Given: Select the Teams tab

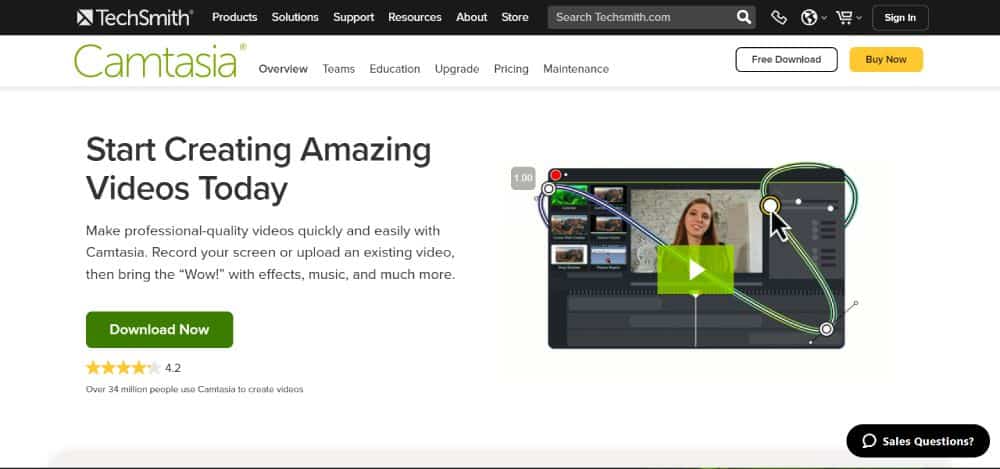Looking at the screenshot, I should [339, 69].
